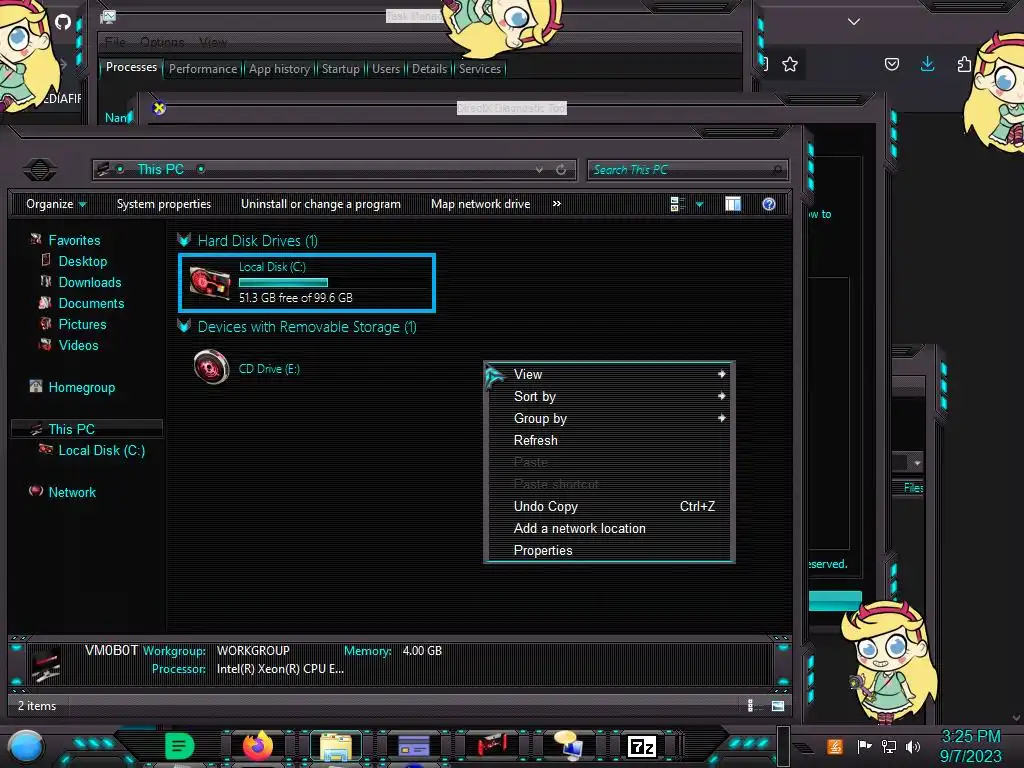This screenshot has height=768, width=1024.
Task: Collapse Devices with Removable Storage group
Action: coord(184,326)
